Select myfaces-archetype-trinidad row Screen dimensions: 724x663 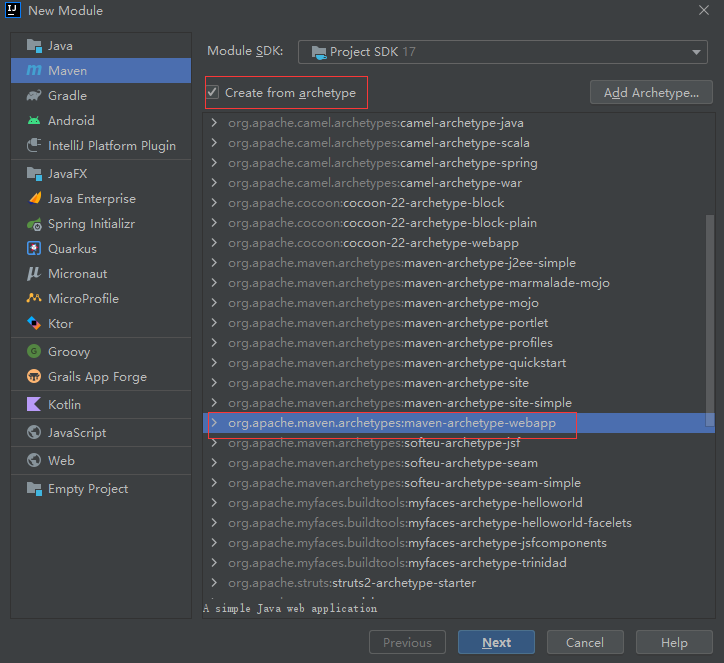[x=459, y=562]
